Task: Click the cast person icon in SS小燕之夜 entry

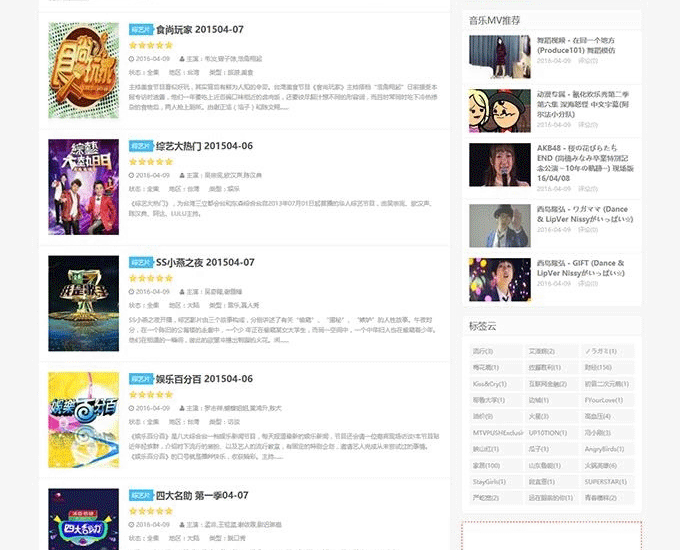Action: click(x=182, y=291)
